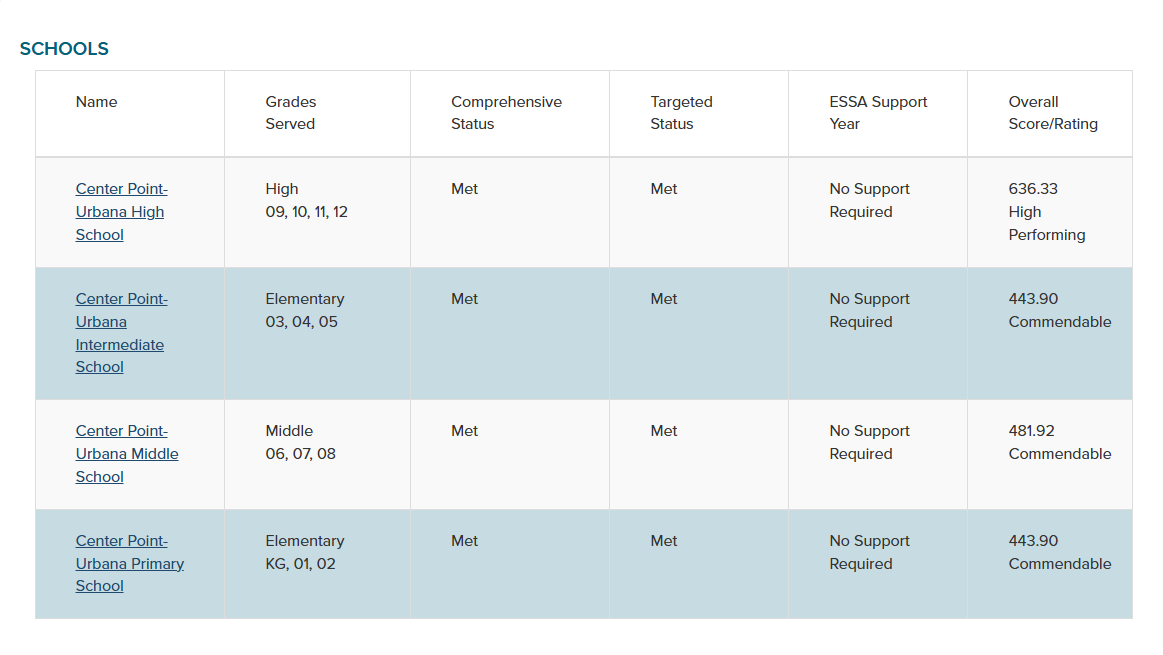Click the High School's Comprehensive Status Met cell

click(464, 190)
